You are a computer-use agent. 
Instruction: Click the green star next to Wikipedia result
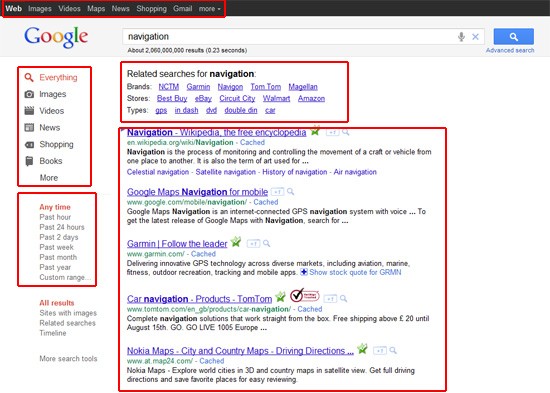(x=315, y=130)
